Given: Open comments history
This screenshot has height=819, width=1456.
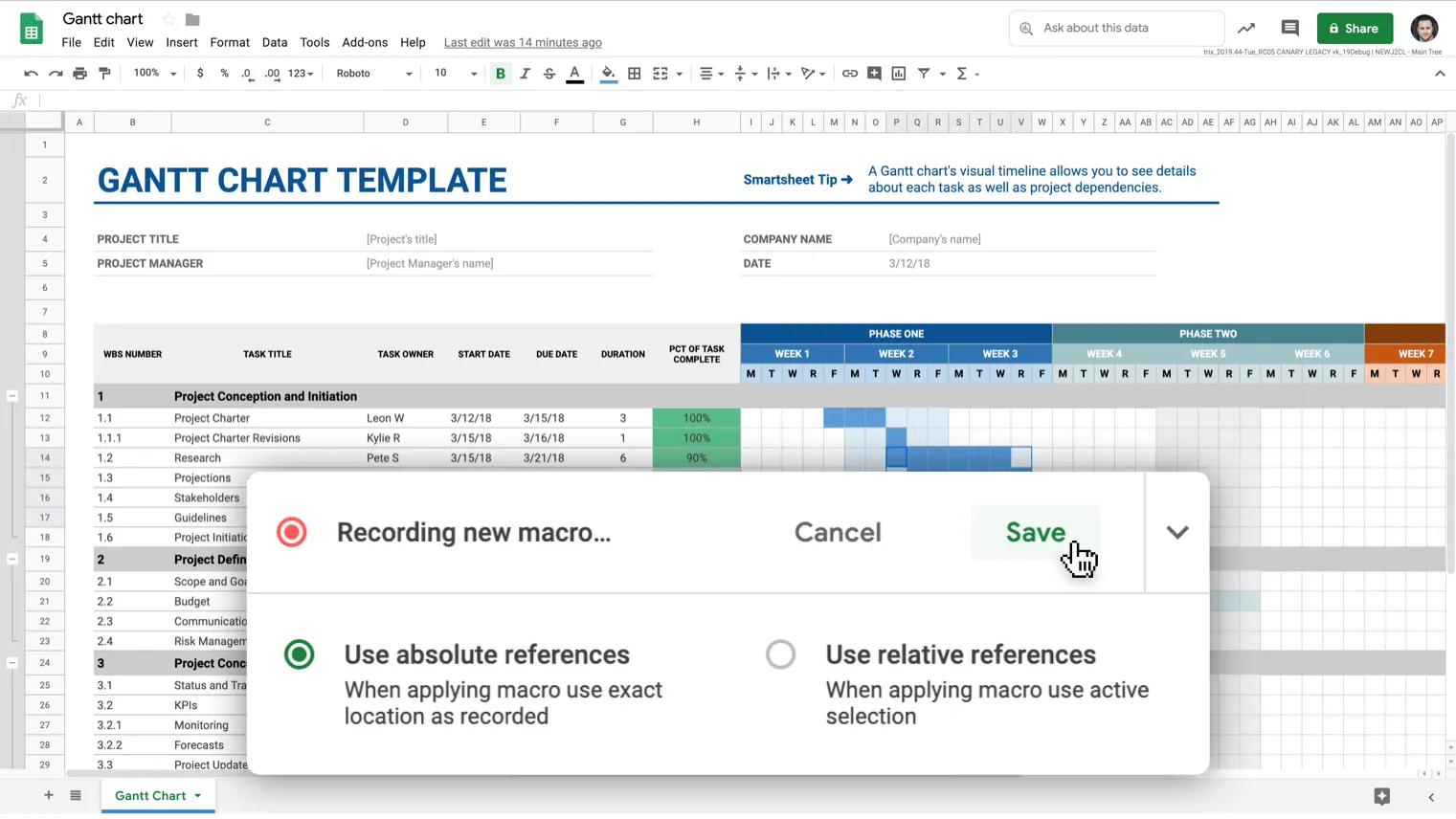Looking at the screenshot, I should pyautogui.click(x=1289, y=29).
